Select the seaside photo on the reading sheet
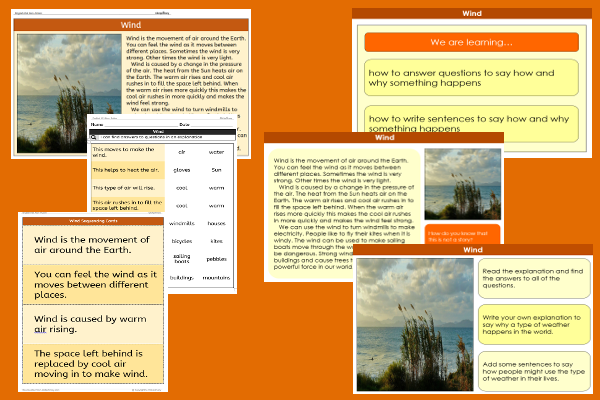The height and width of the screenshot is (400, 600). [69, 94]
